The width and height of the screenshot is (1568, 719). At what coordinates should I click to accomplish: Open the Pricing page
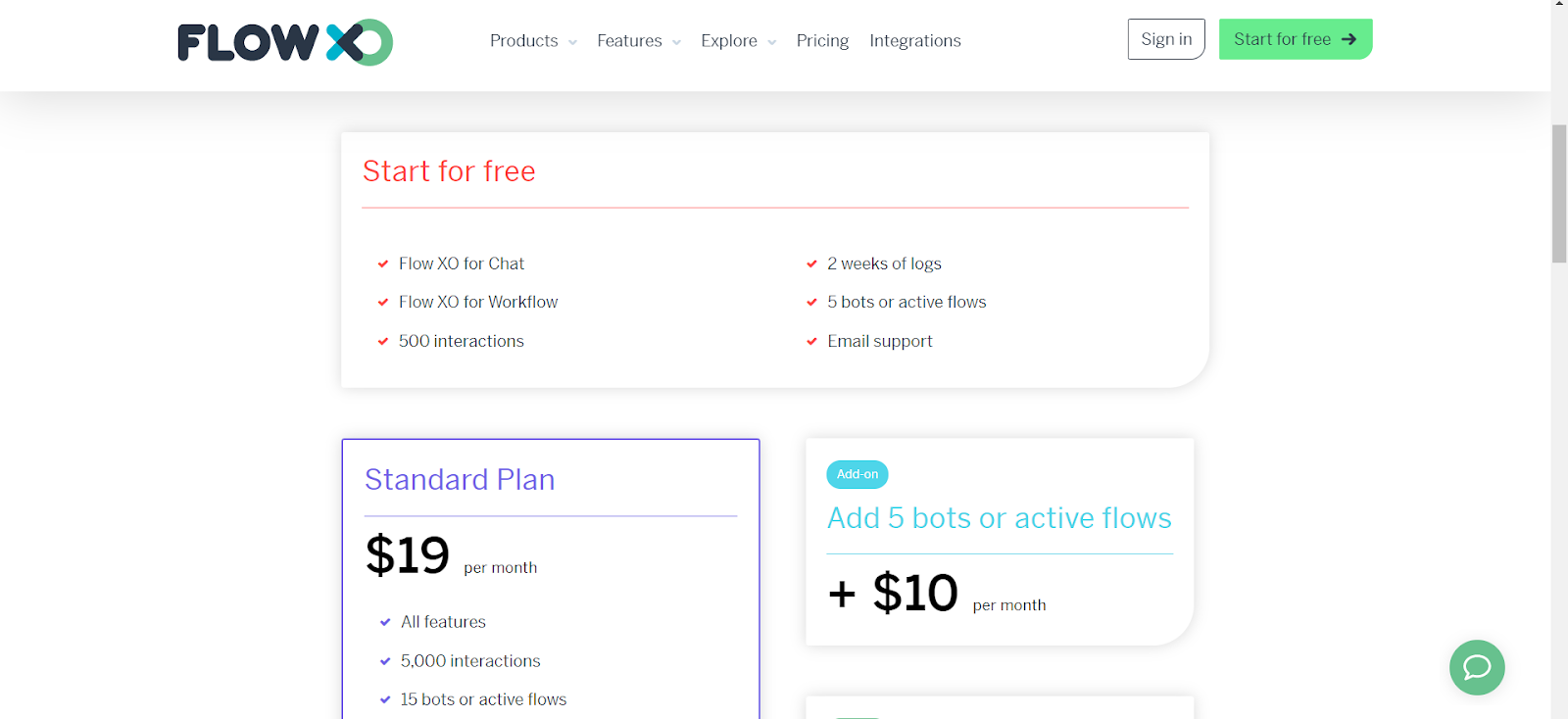click(x=822, y=41)
